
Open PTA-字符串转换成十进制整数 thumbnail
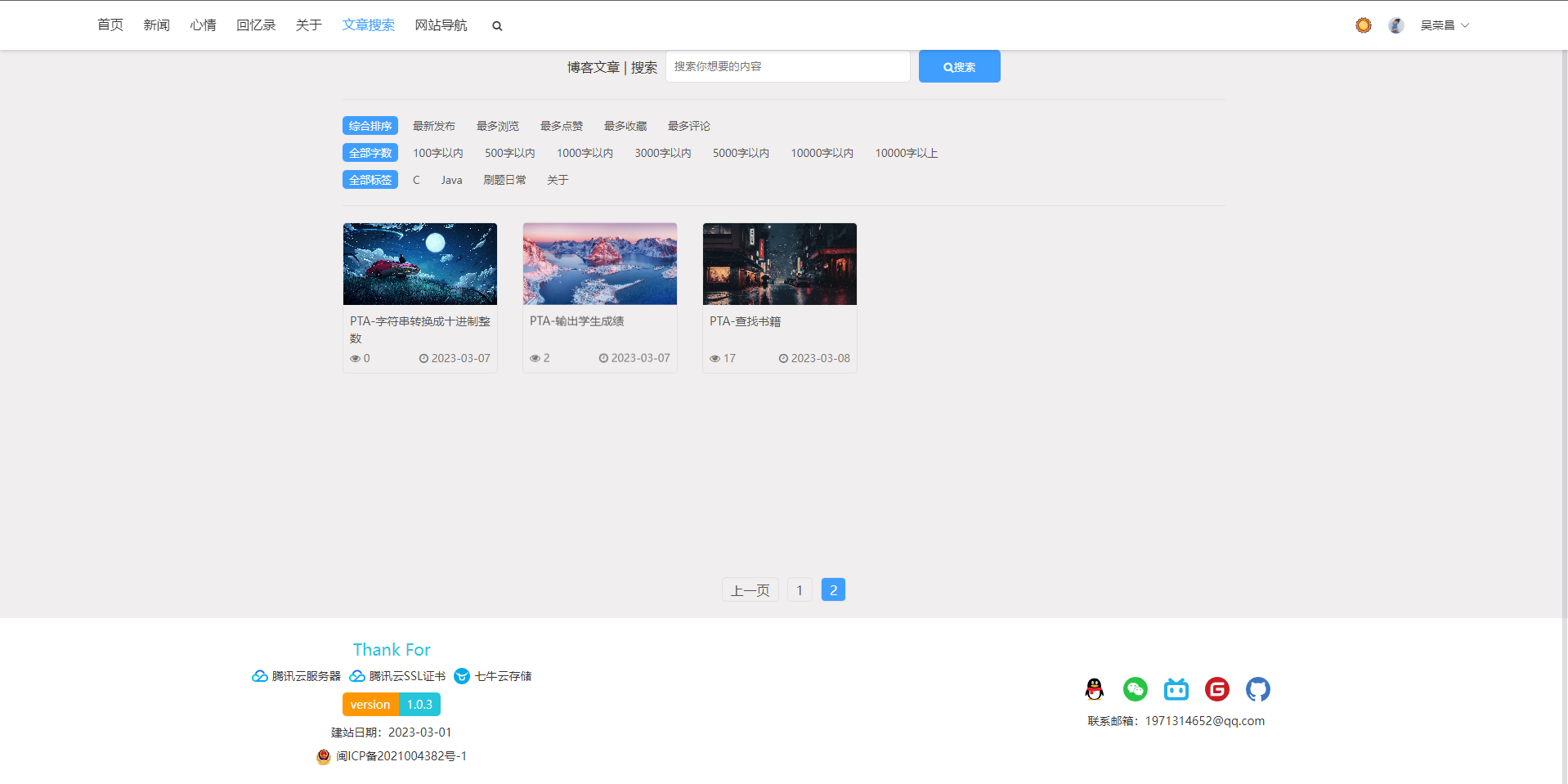click(x=420, y=264)
